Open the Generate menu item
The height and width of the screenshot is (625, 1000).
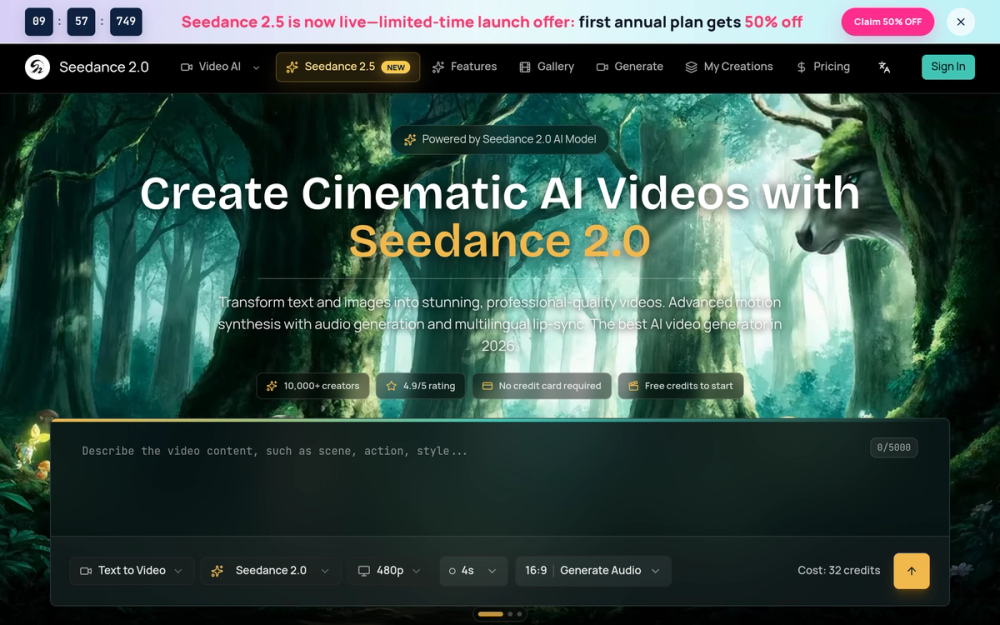(629, 67)
